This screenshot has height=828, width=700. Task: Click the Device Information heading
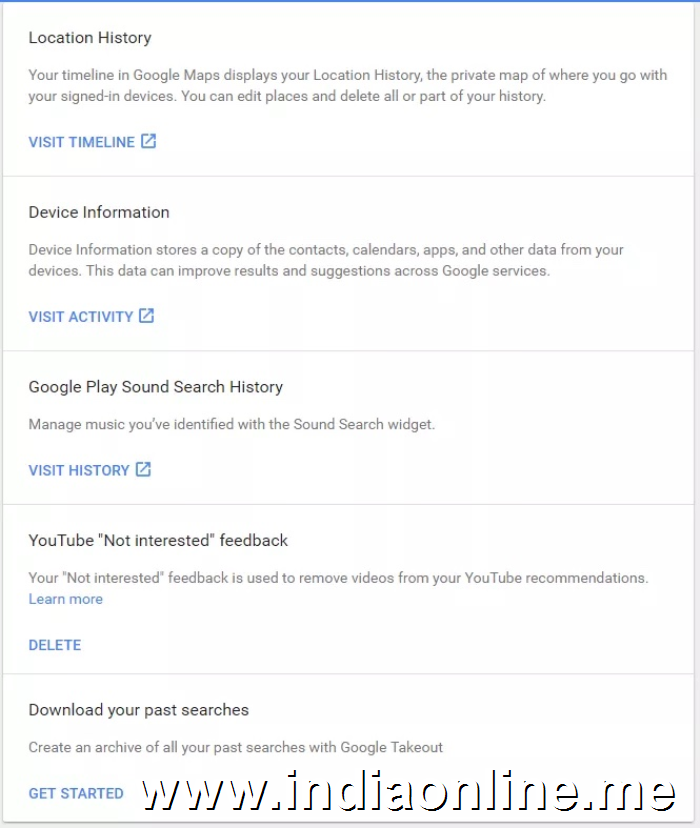(99, 212)
